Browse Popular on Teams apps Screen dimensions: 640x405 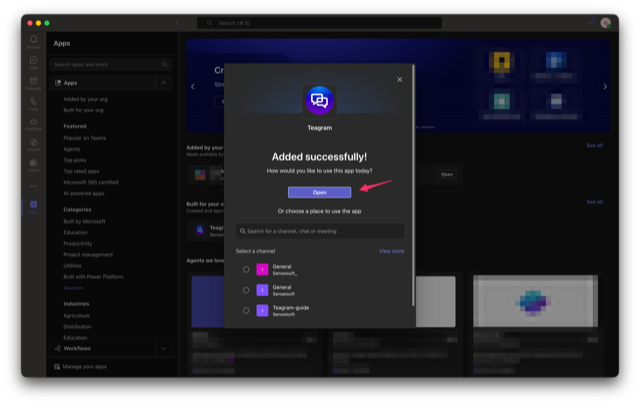coord(84,138)
